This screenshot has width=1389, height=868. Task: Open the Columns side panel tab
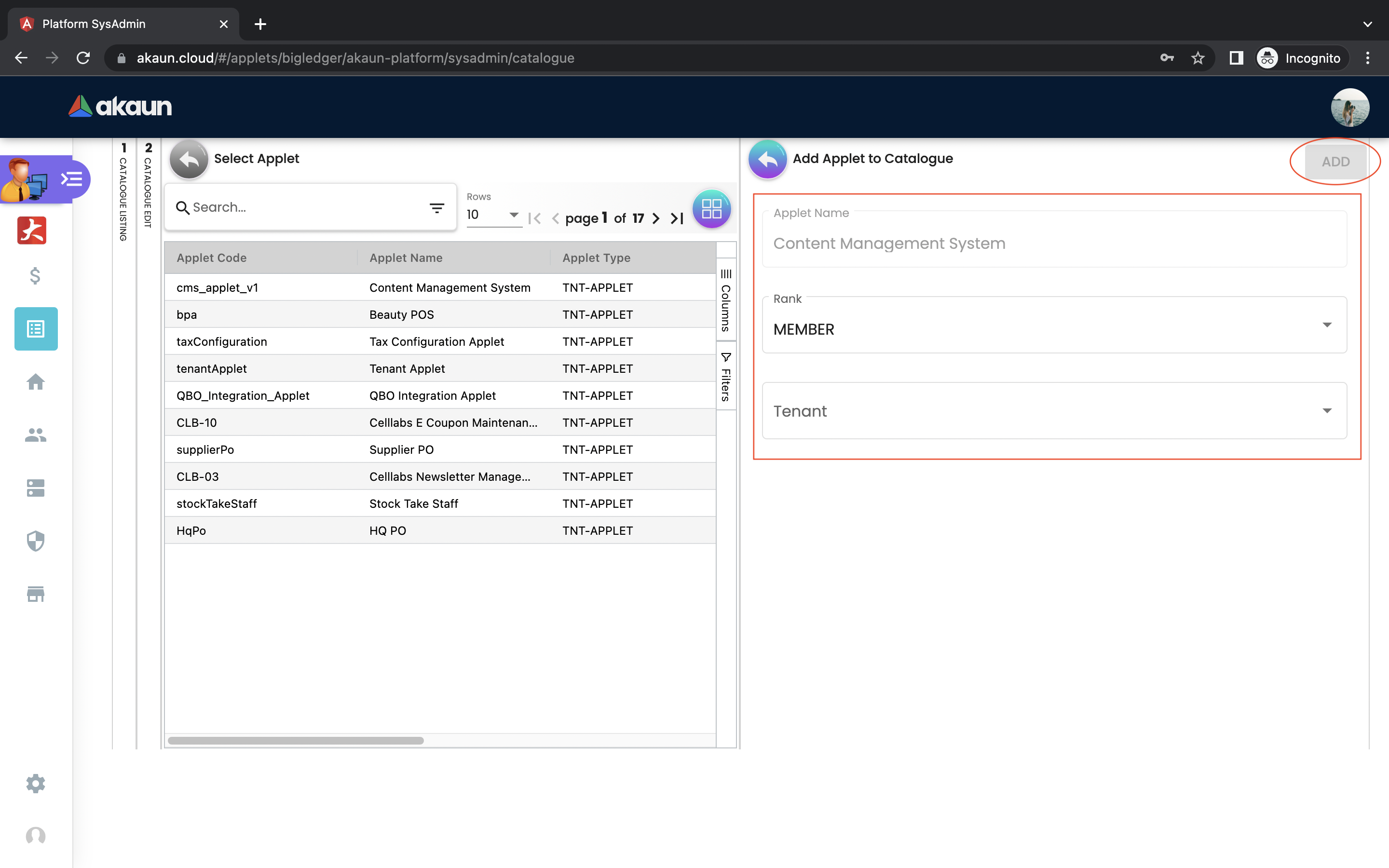click(x=725, y=300)
